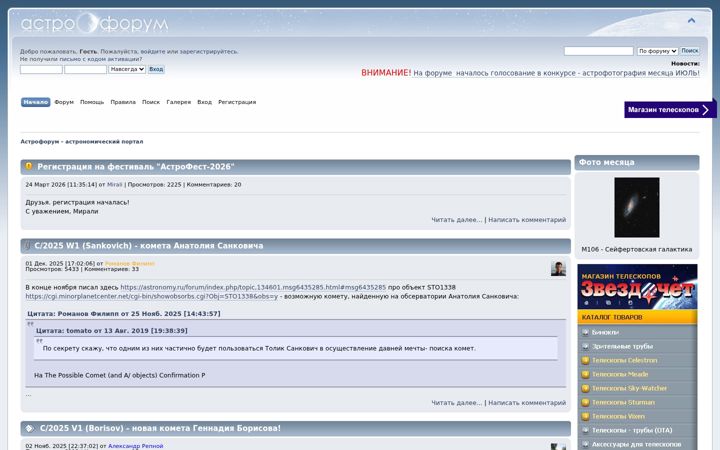Open Аксессуары для телескопов catalog link

(x=636, y=444)
